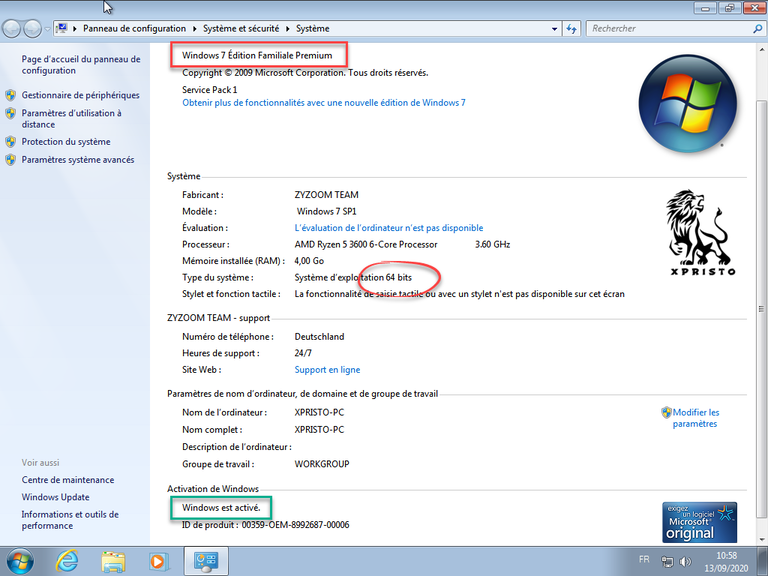768x576 pixels.
Task: Click in the 'Rechercher' search field
Action: click(x=669, y=28)
